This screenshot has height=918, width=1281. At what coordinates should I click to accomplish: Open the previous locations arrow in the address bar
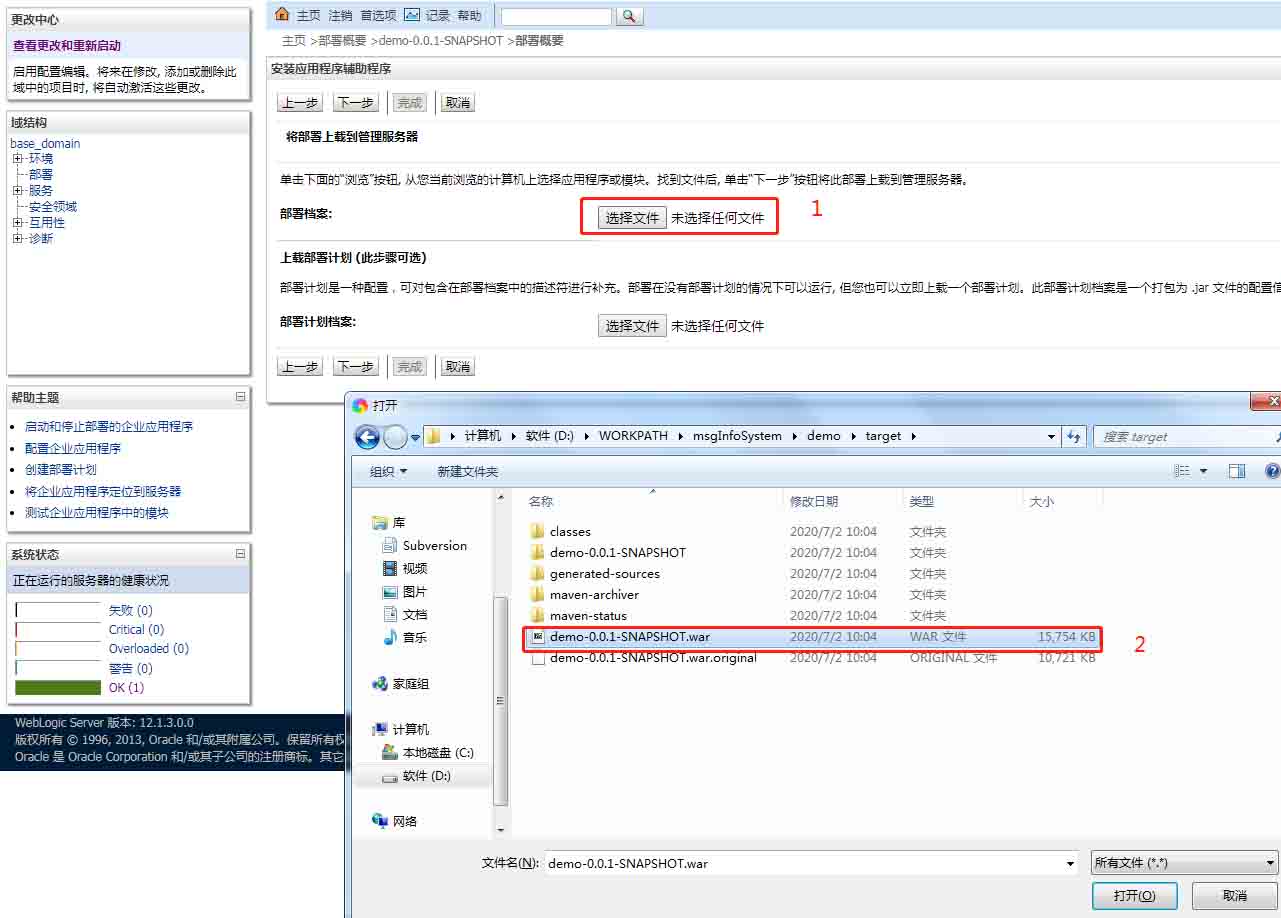pos(1051,437)
